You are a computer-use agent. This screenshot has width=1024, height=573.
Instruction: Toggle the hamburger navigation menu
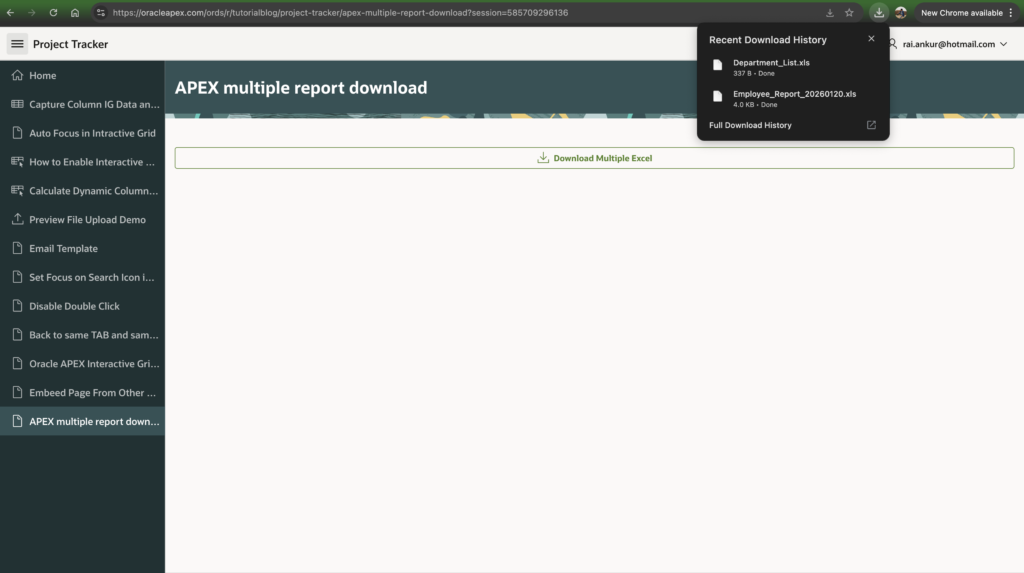[17, 44]
